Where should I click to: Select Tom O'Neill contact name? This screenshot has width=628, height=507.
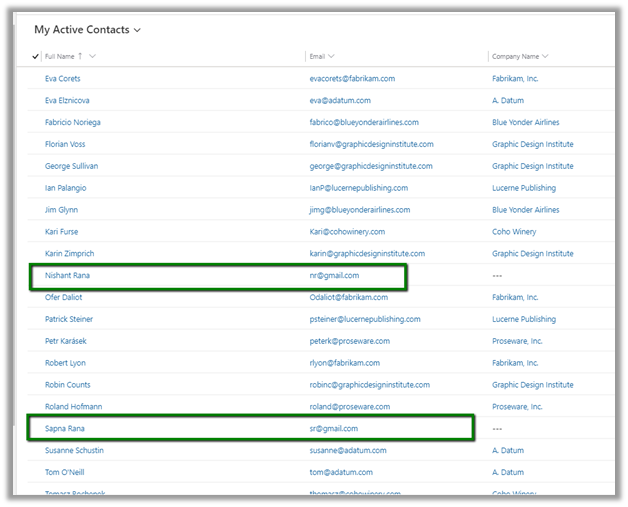coord(66,472)
